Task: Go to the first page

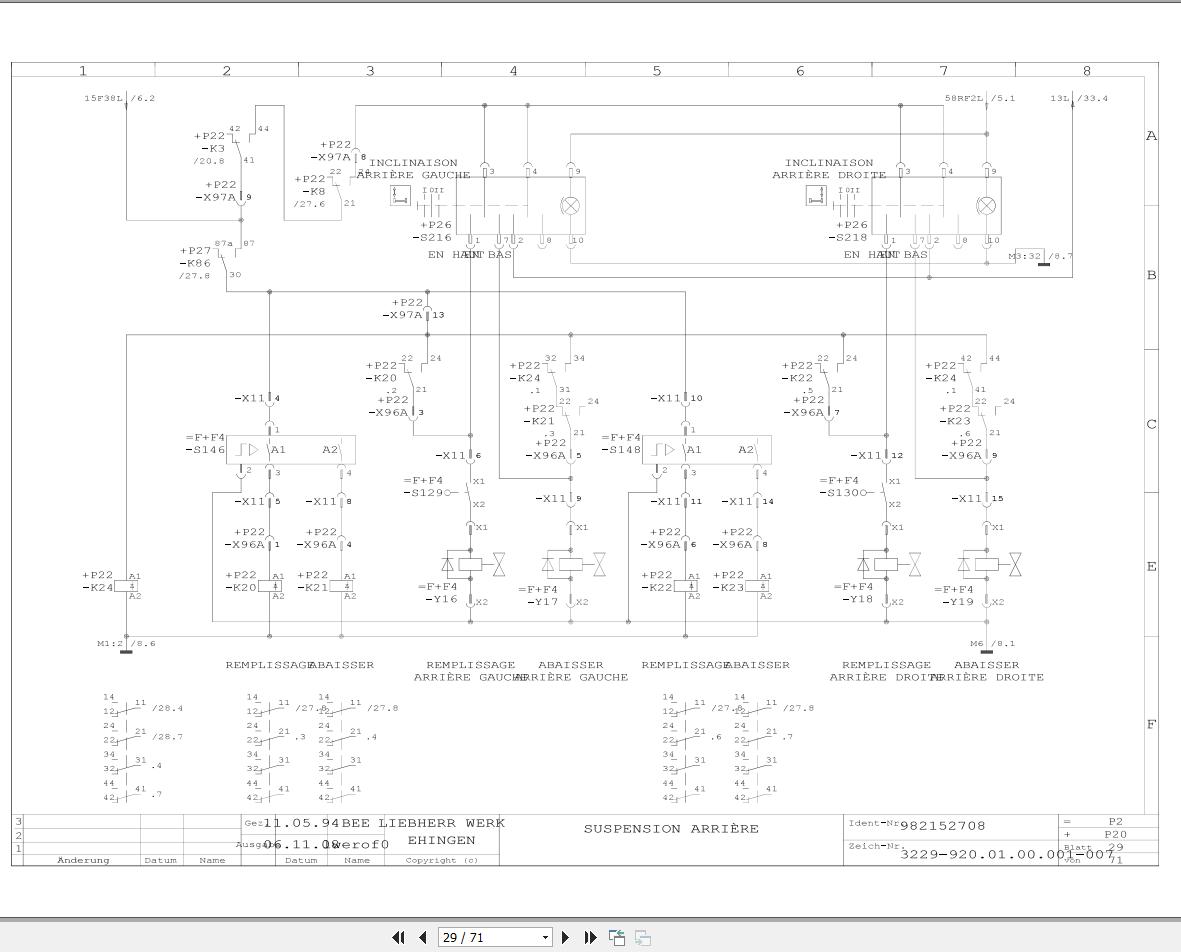Action: point(398,937)
